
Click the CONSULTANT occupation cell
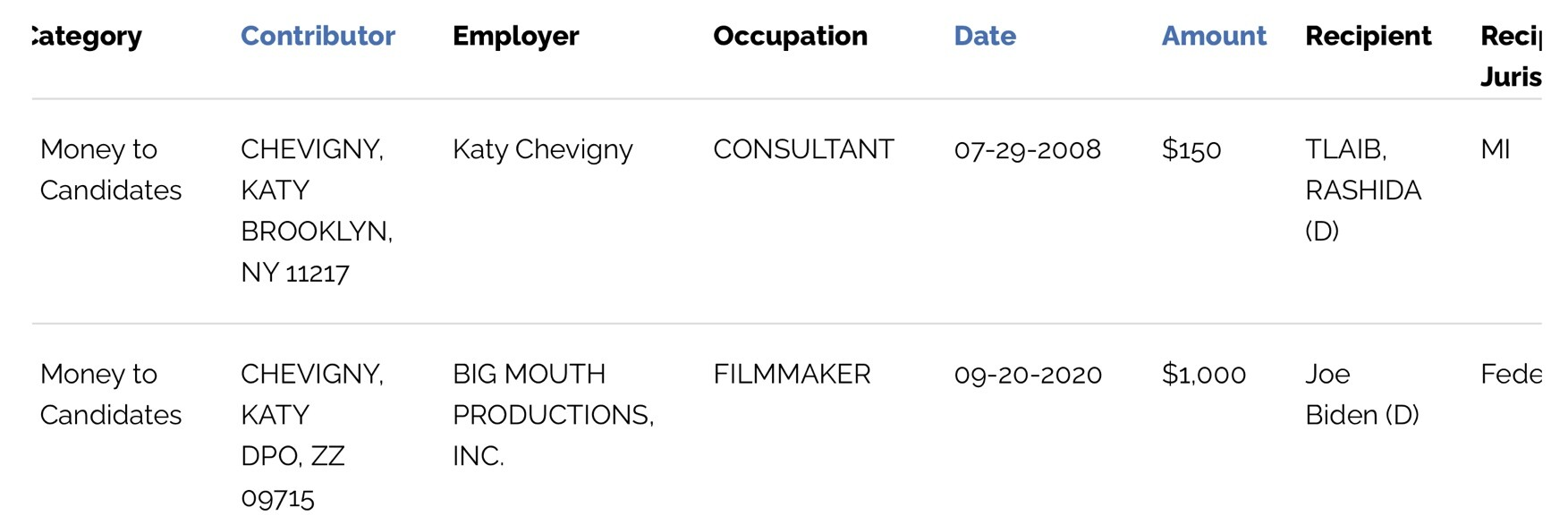803,149
